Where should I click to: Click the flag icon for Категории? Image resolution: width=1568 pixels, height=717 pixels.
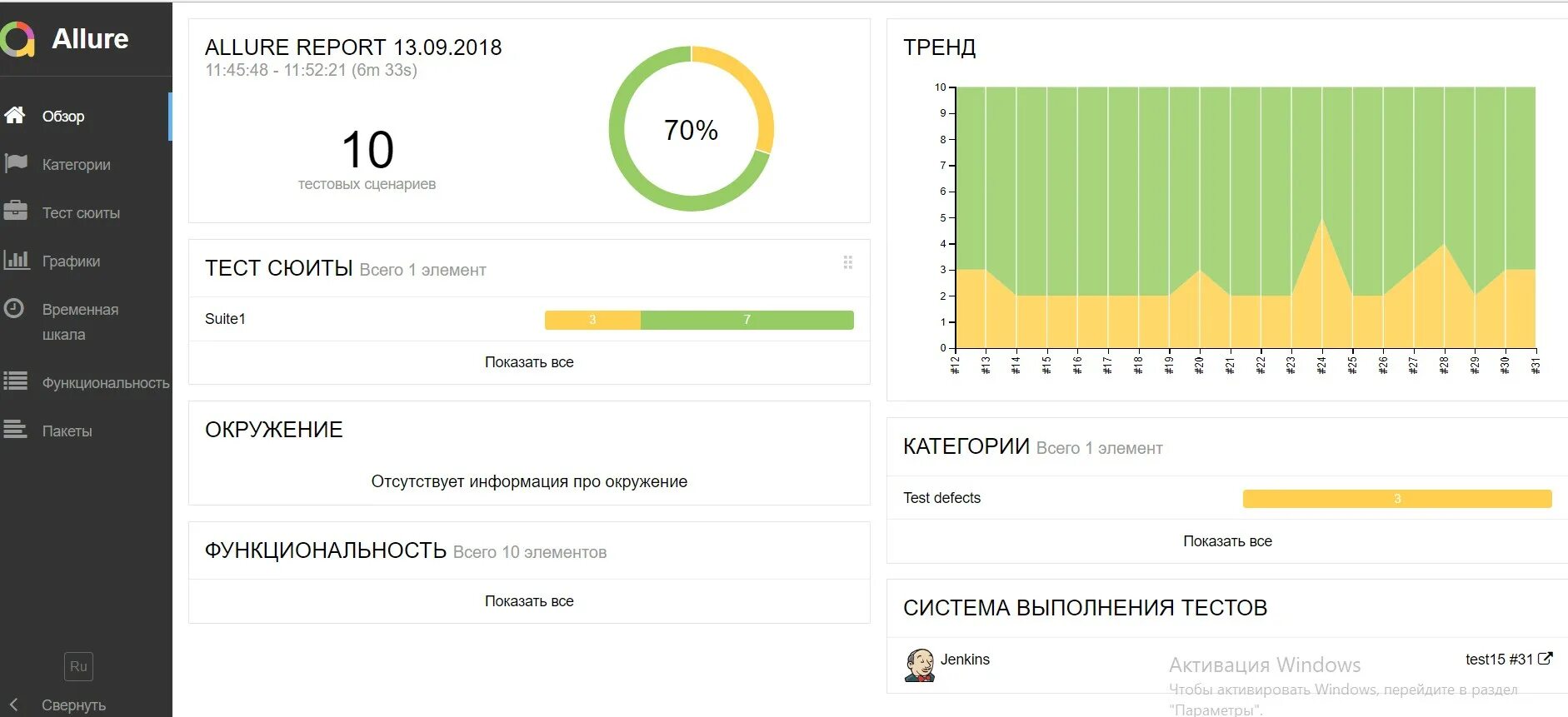click(x=15, y=163)
